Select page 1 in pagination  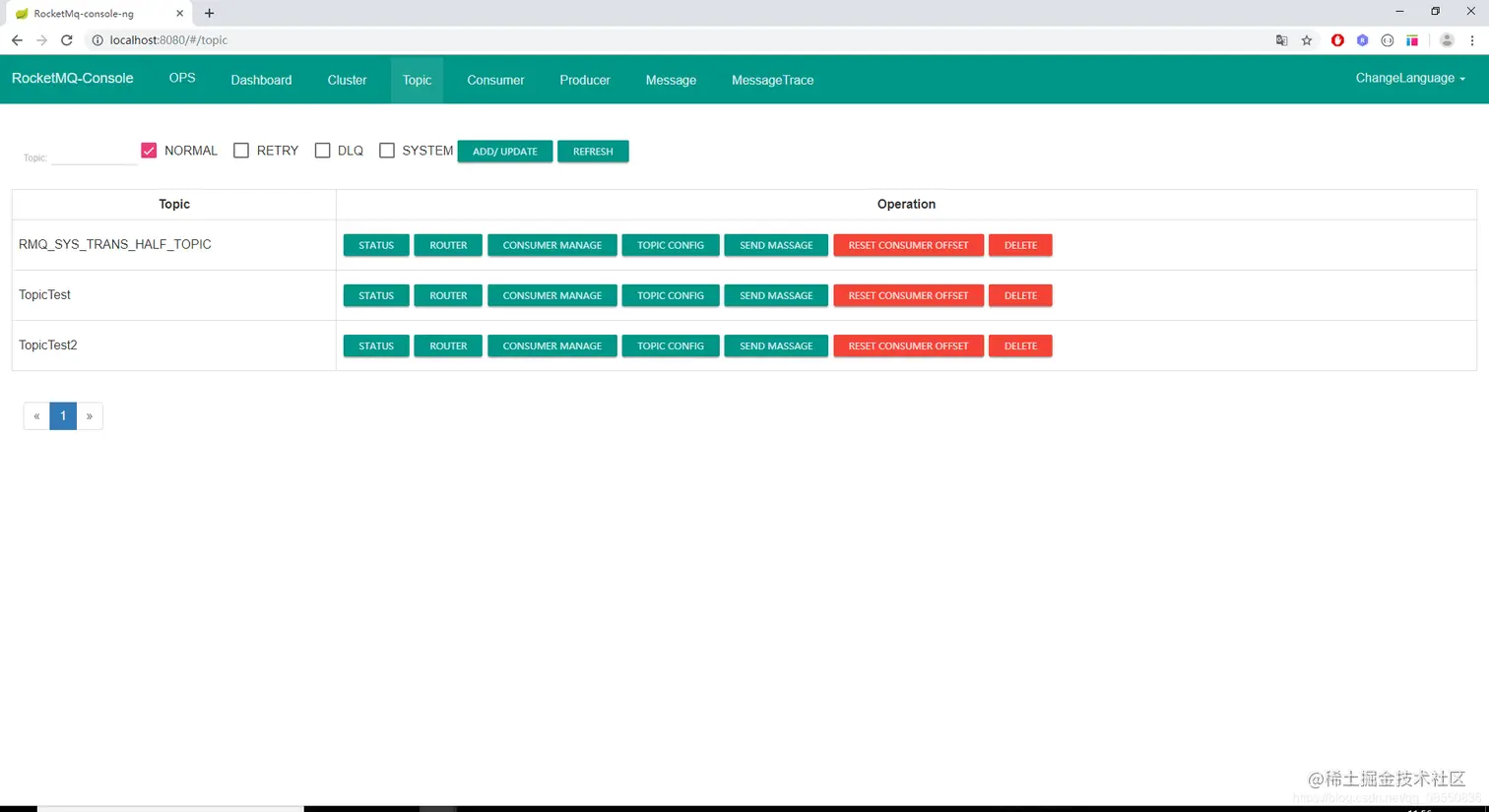[63, 415]
